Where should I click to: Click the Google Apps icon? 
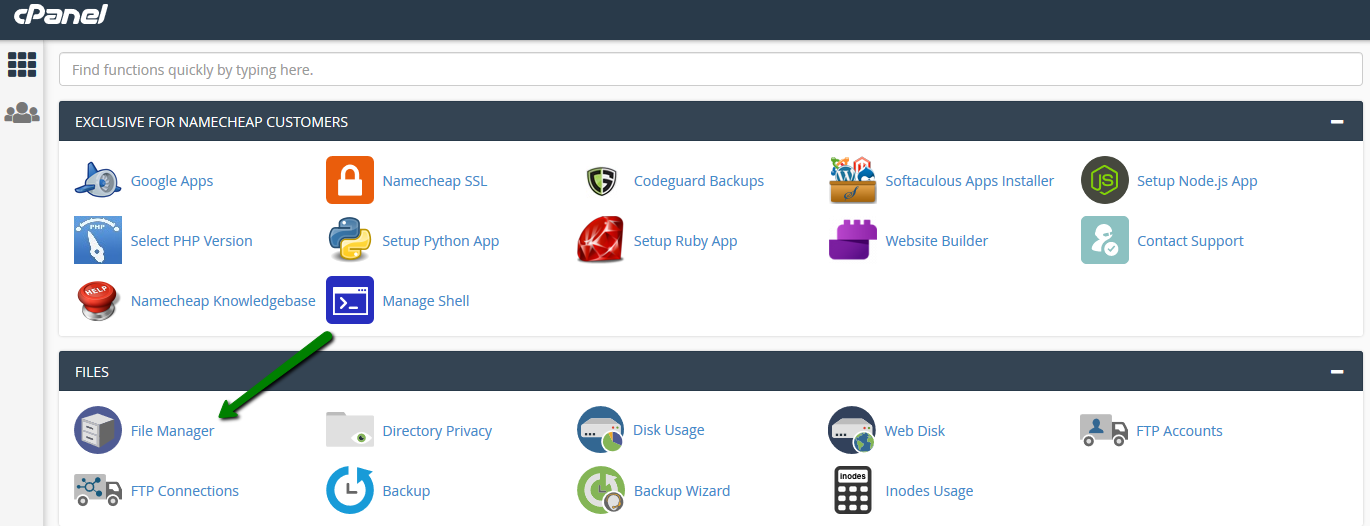point(98,181)
